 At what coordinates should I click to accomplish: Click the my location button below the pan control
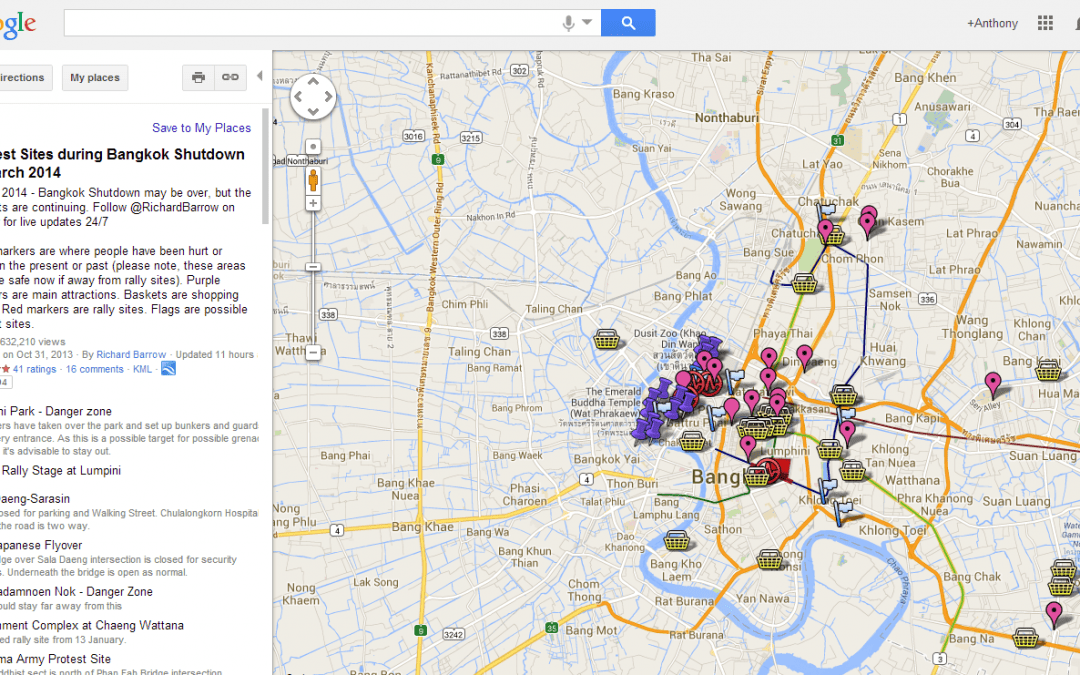[313, 147]
